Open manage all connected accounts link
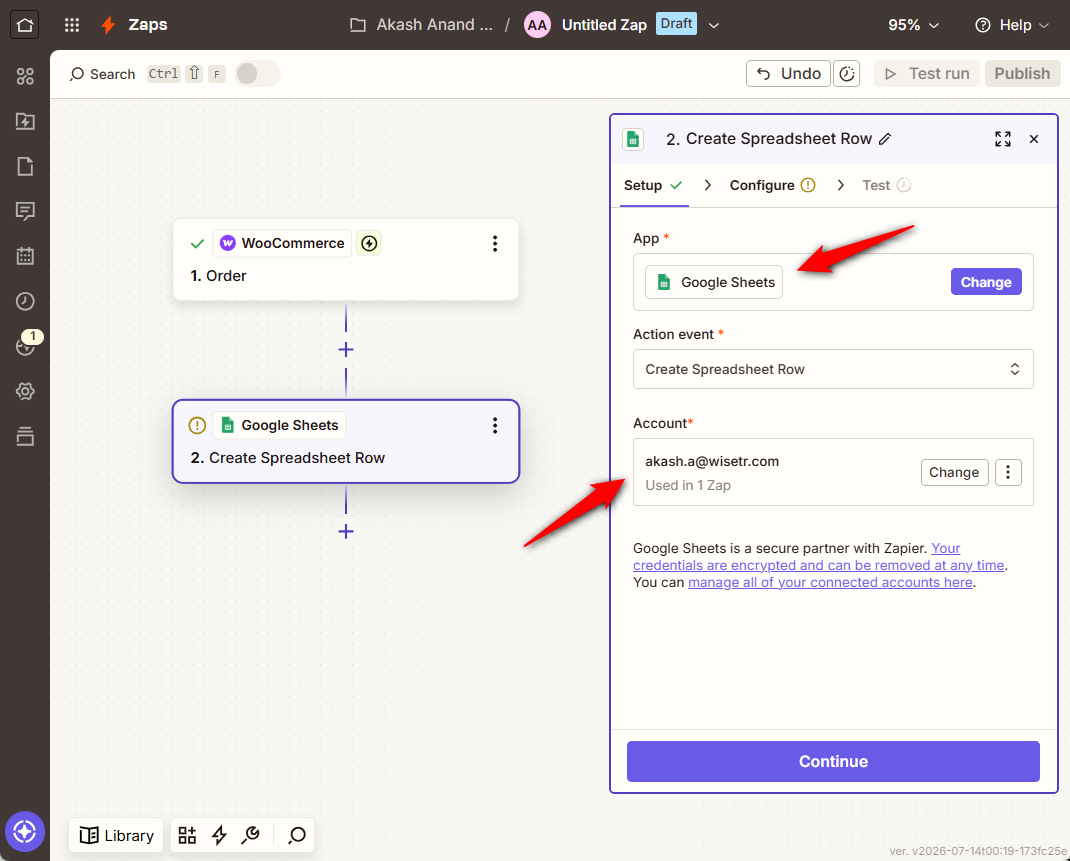The image size is (1070, 861). (x=830, y=582)
